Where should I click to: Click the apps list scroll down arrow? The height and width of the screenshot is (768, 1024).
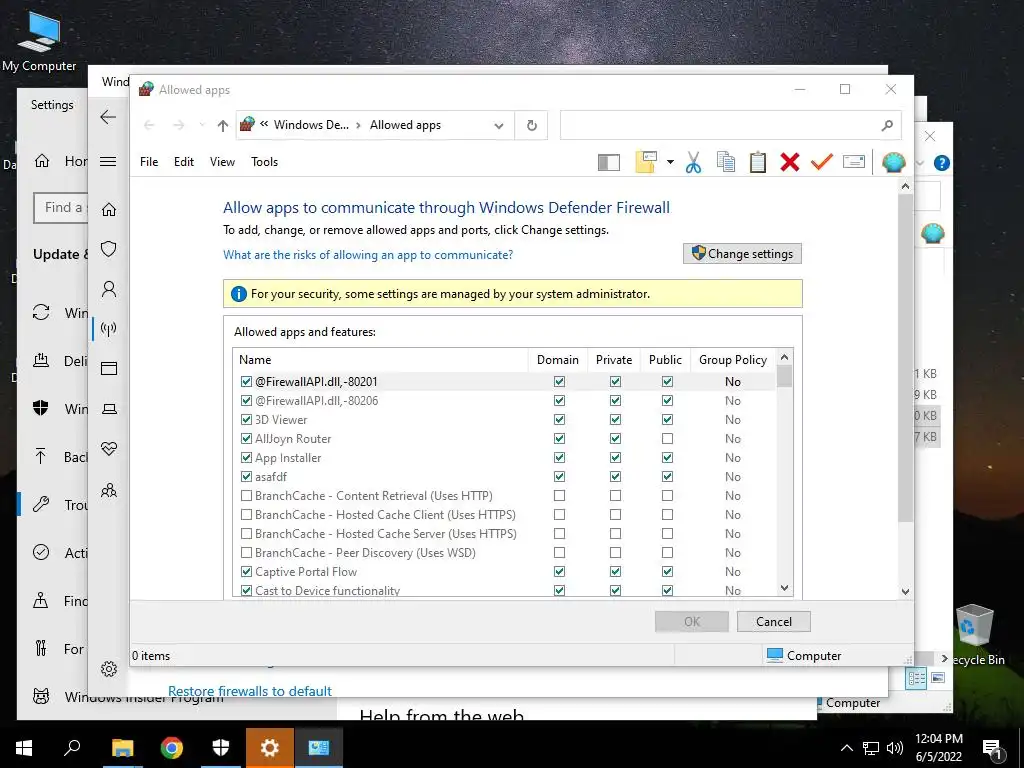click(784, 588)
